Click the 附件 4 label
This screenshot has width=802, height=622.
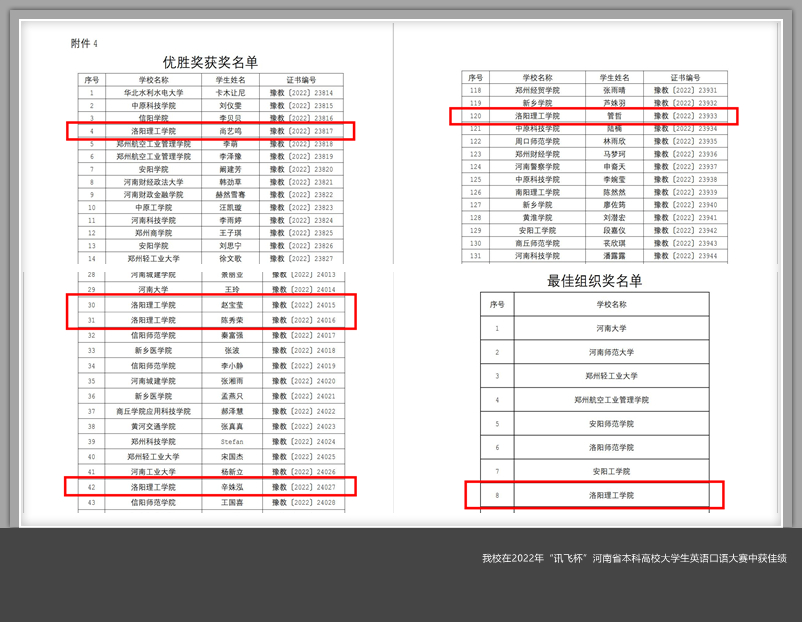point(85,43)
